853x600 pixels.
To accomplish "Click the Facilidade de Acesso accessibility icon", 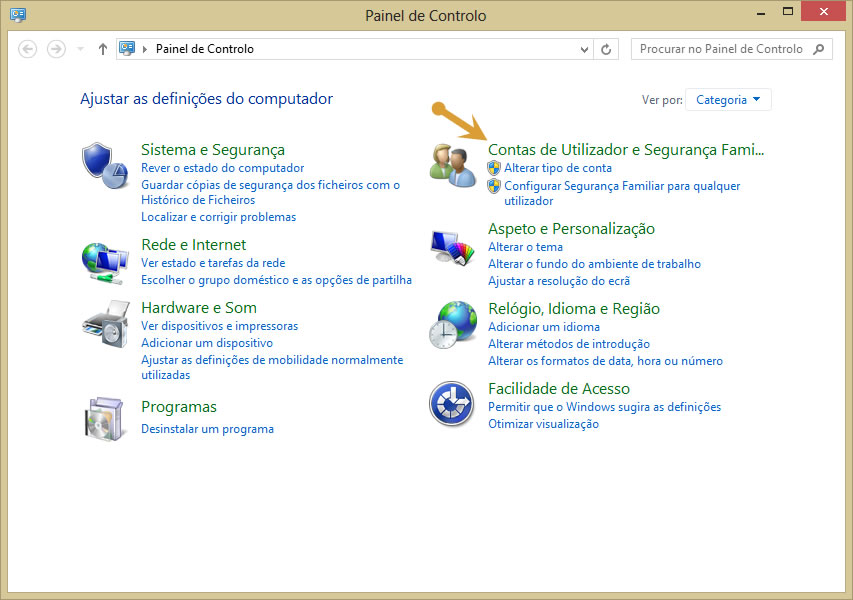I will (452, 404).
